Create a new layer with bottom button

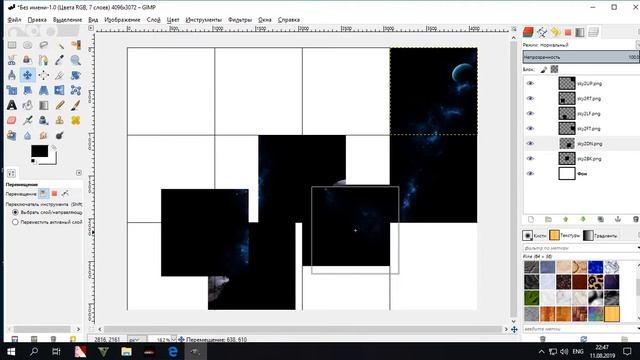[x=531, y=220]
